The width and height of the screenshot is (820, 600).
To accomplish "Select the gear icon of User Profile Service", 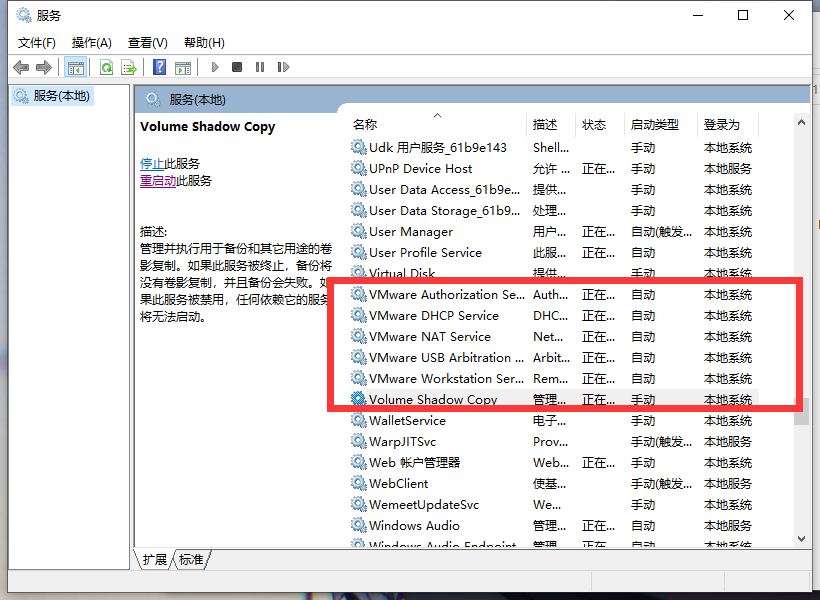I will pyautogui.click(x=358, y=252).
